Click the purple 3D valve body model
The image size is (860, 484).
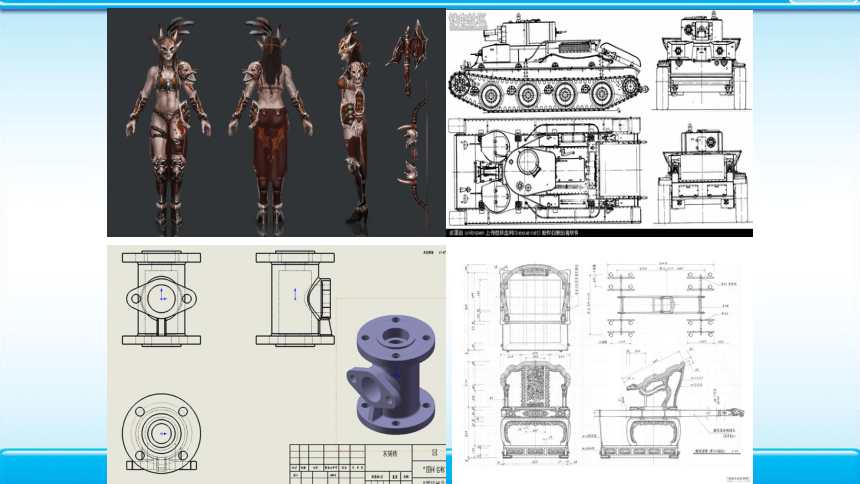pos(392,374)
